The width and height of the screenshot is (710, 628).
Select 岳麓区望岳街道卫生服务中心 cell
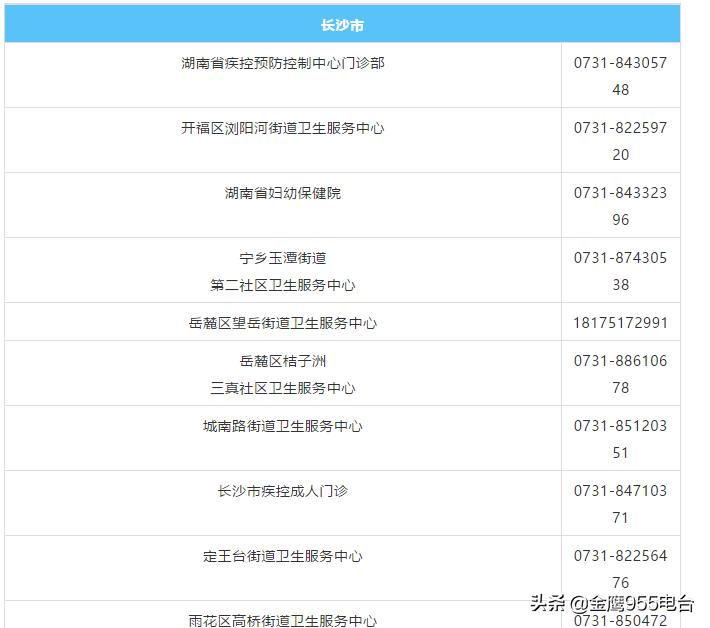coord(283,323)
